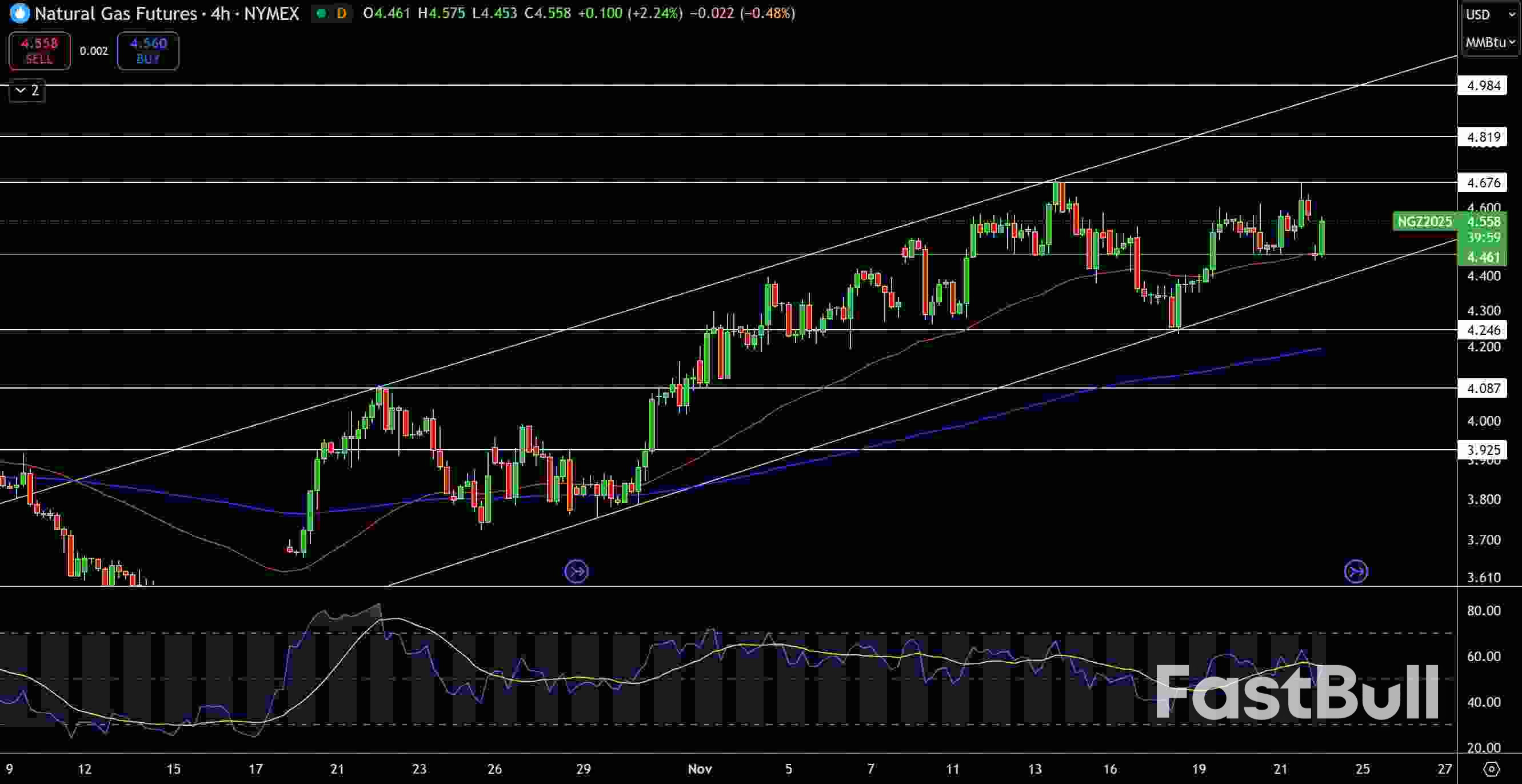Click the spread value 0.002 between orders
Screen dimensions: 1522x784
(x=94, y=51)
